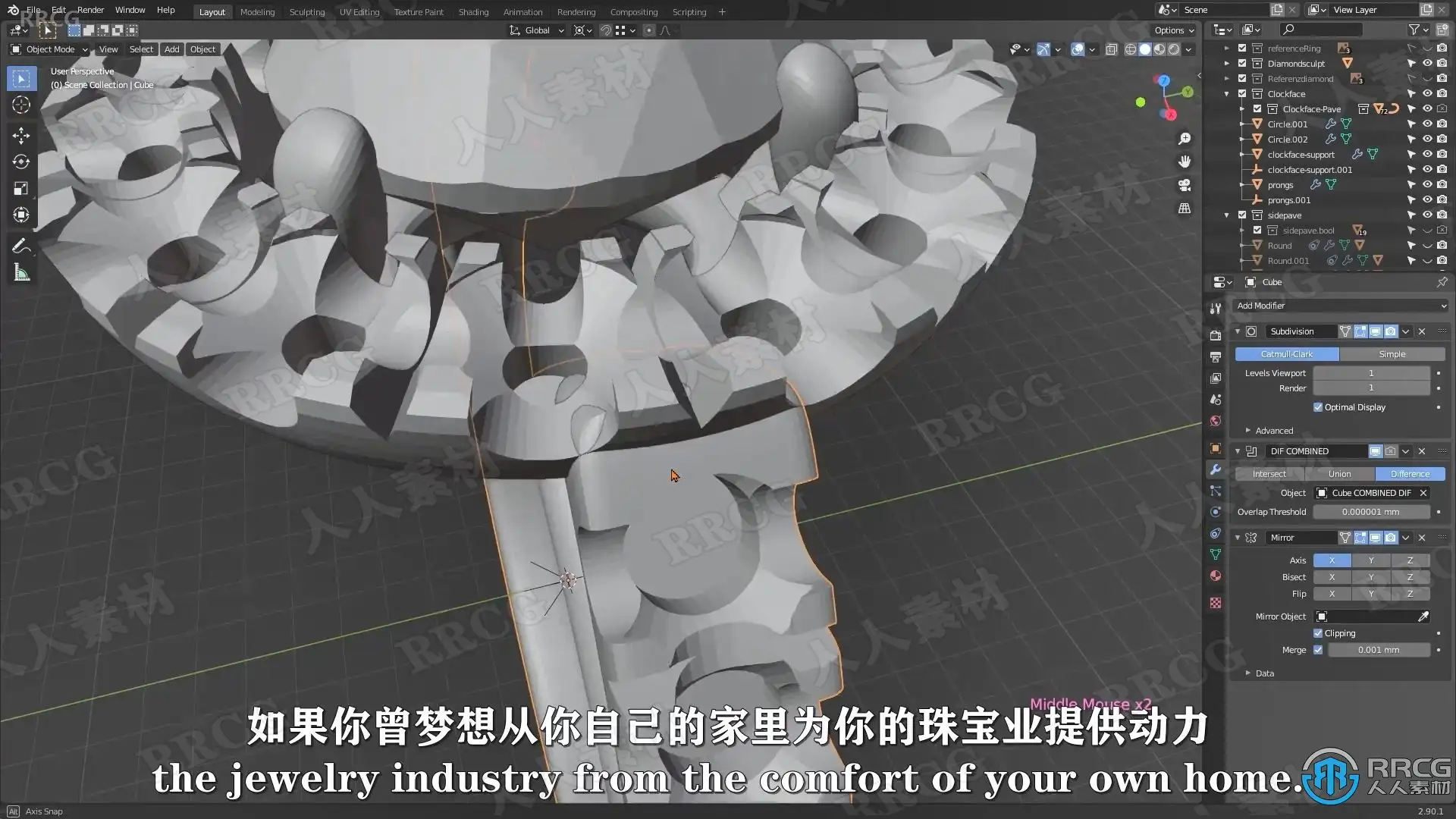The width and height of the screenshot is (1456, 819).
Task: Open the Object Mode dropdown
Action: (50, 49)
